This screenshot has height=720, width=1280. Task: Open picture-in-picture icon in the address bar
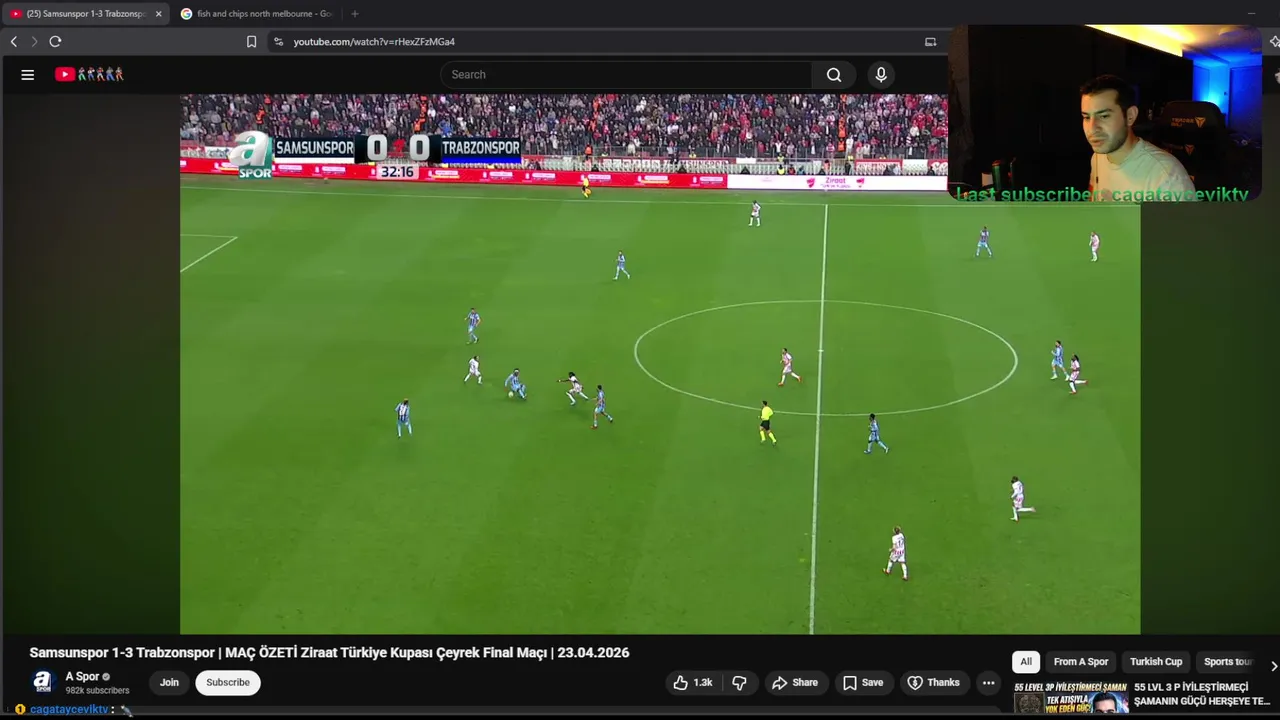click(930, 41)
